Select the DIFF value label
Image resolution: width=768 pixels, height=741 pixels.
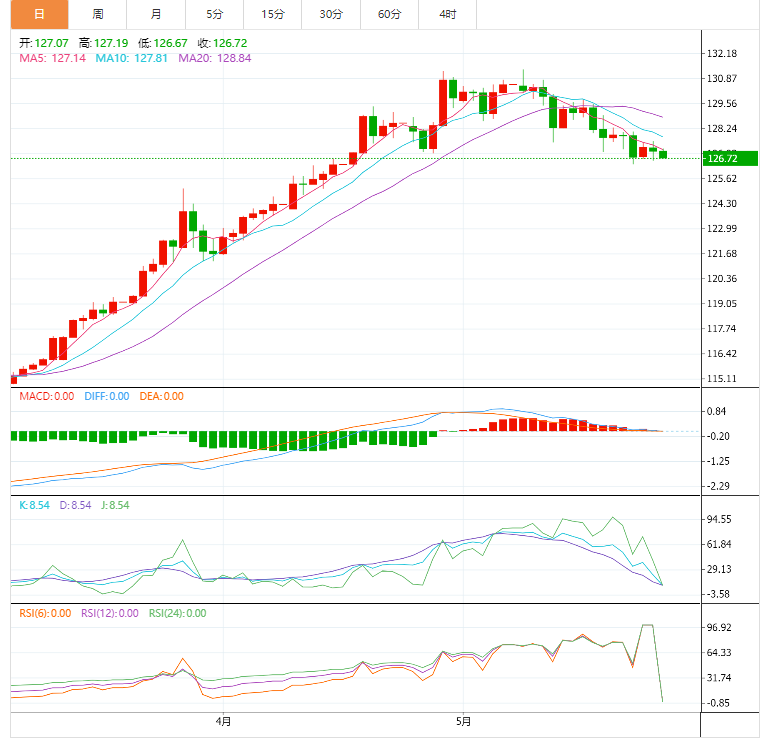pyautogui.click(x=106, y=396)
